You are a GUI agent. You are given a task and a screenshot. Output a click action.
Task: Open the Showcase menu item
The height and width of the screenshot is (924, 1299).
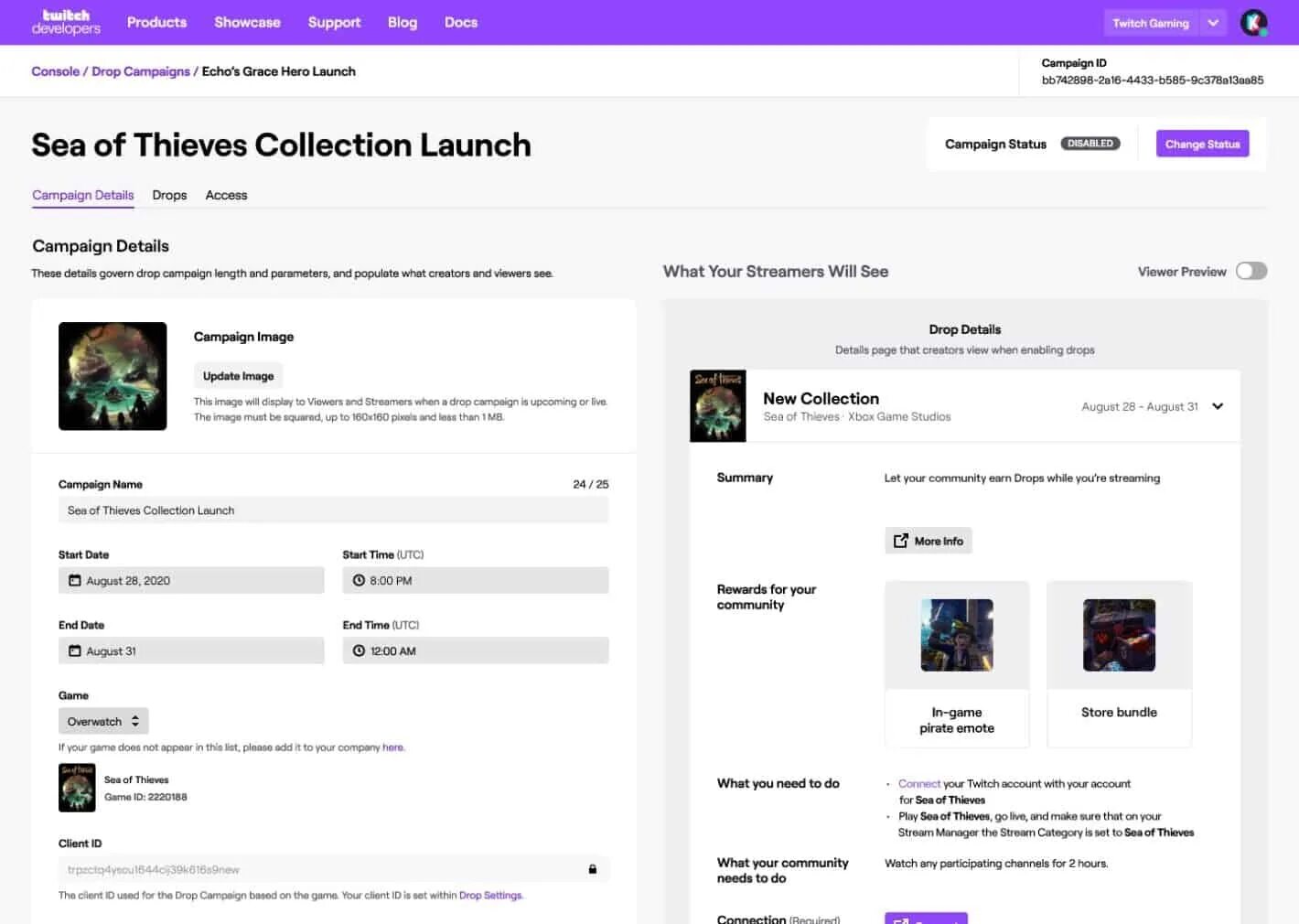(247, 22)
